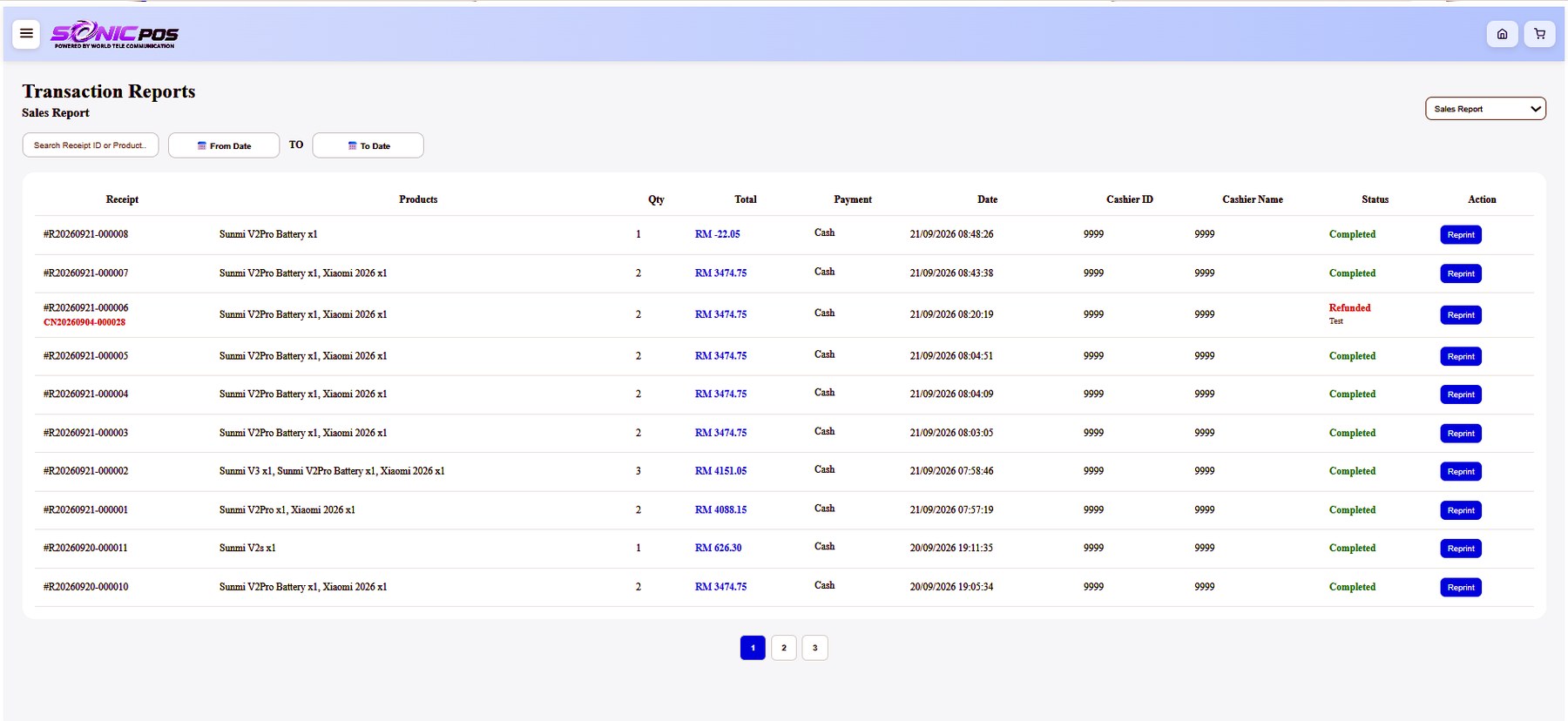The height and width of the screenshot is (721, 1568).
Task: Click product Sunmi V2s x1
Action: point(247,548)
